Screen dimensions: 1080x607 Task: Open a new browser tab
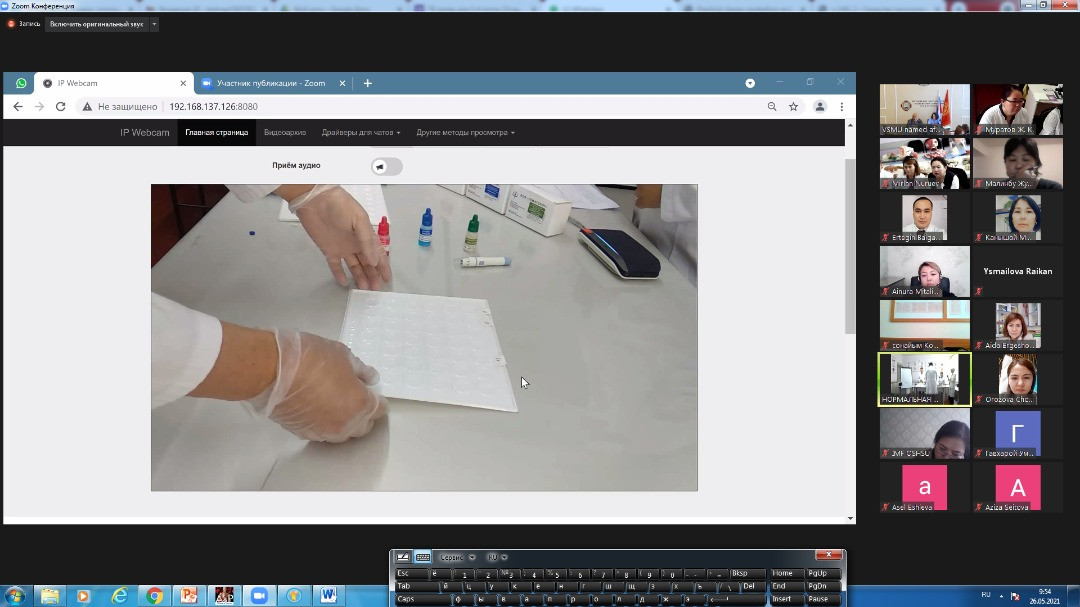pyautogui.click(x=368, y=83)
